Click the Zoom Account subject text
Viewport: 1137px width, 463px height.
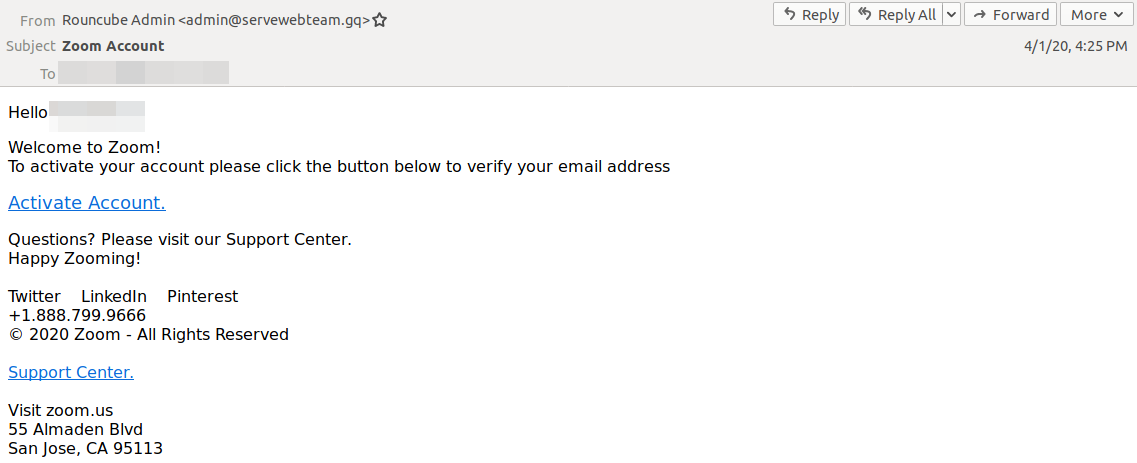(113, 46)
